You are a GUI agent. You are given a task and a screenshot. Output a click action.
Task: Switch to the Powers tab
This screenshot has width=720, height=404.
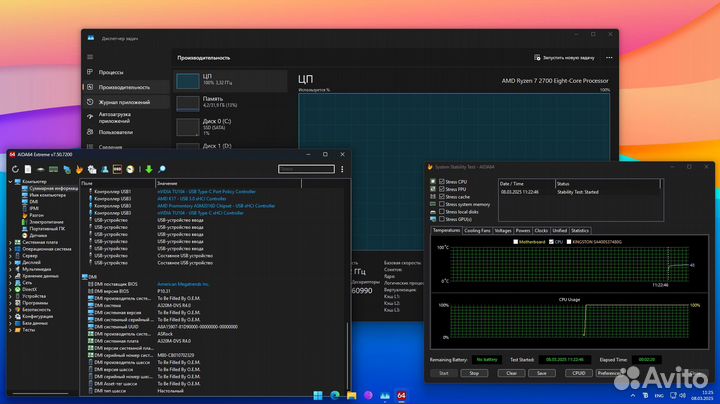pos(523,231)
